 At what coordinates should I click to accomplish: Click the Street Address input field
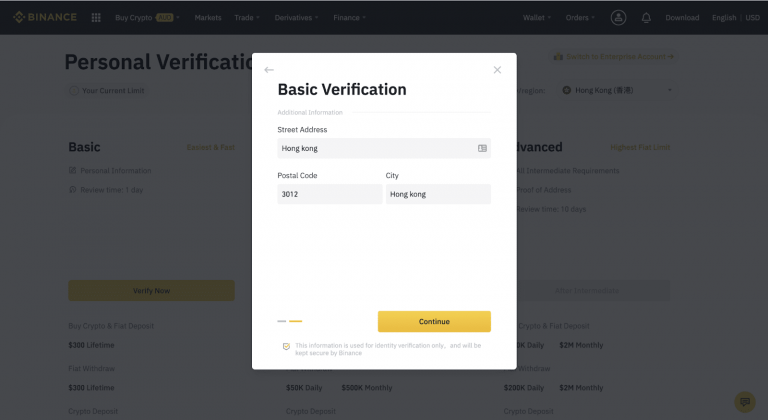click(x=375, y=148)
